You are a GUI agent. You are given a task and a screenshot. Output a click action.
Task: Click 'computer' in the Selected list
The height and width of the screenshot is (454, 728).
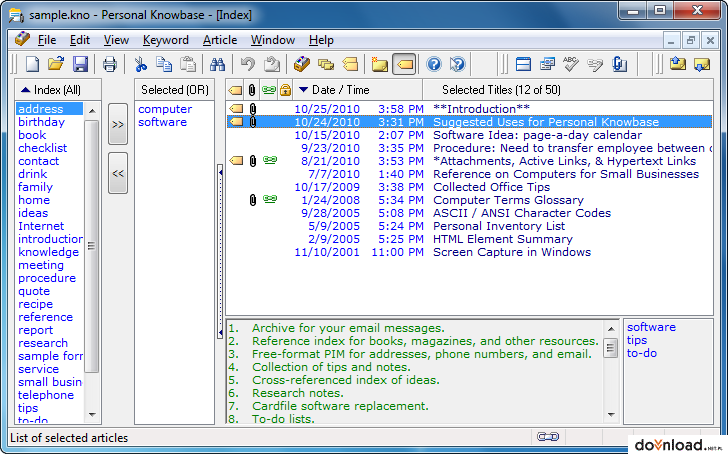(165, 109)
